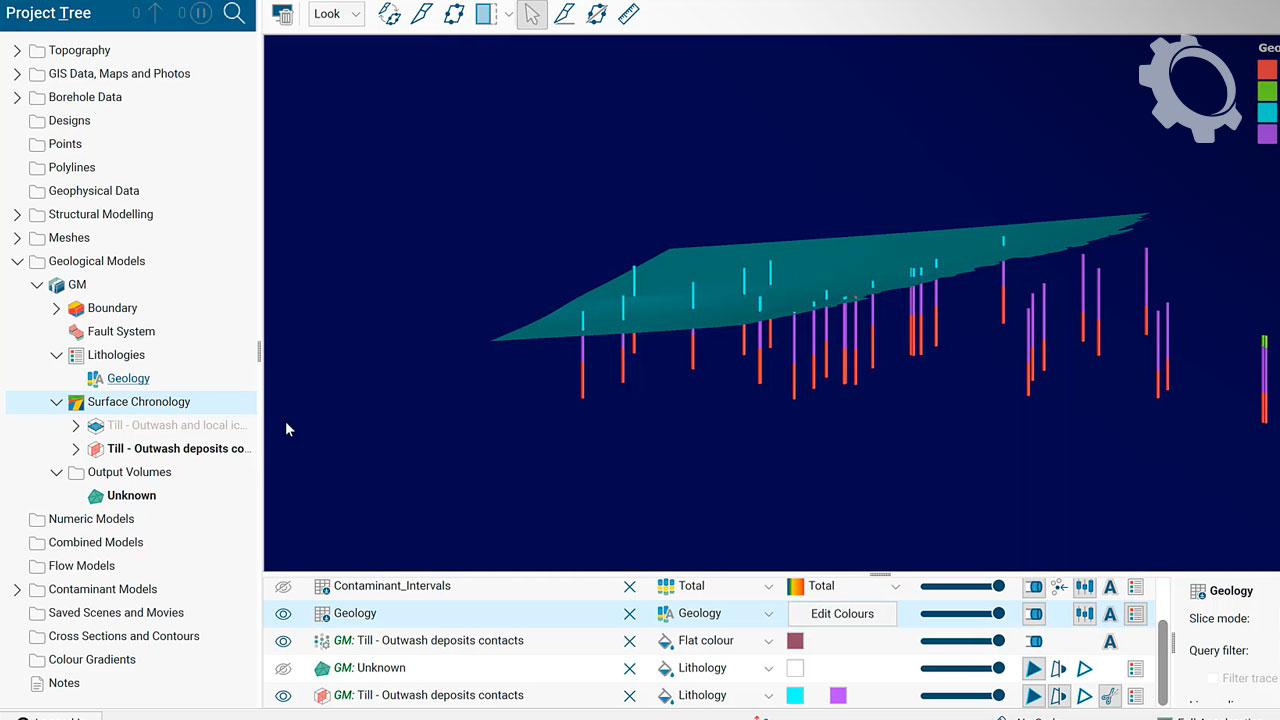Hide the Geology layer in scene list
The width and height of the screenshot is (1280, 720).
tap(283, 614)
